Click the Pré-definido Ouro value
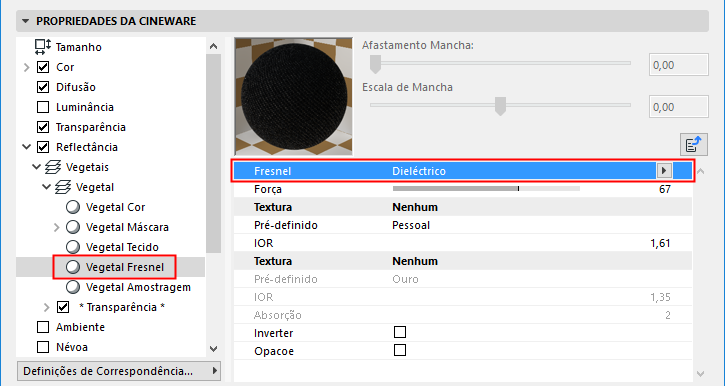 pos(405,279)
